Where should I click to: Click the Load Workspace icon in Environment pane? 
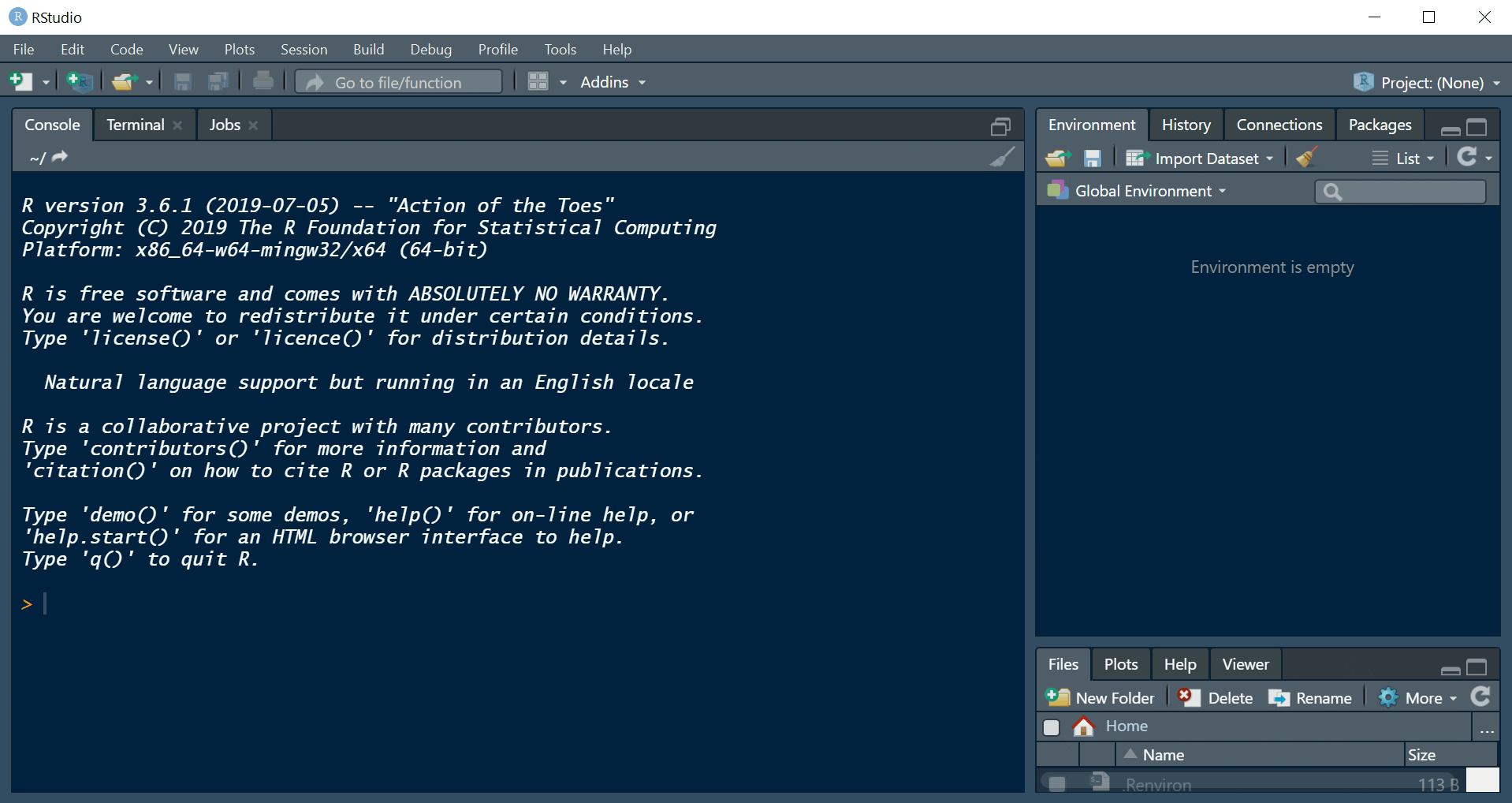click(1057, 159)
